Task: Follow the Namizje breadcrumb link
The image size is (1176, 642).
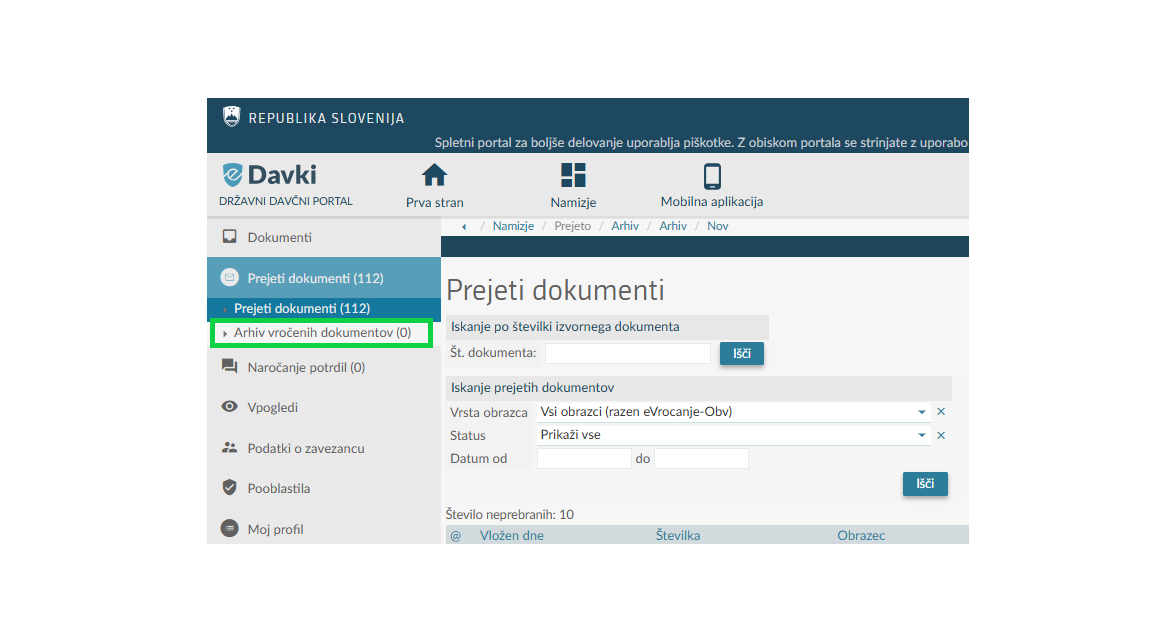Action: click(513, 226)
